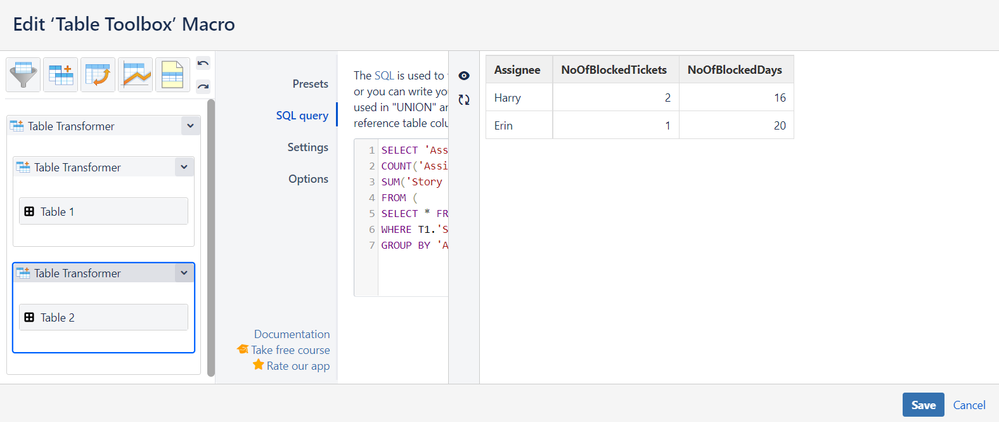Expand the top Table Transformer dropdown

190,126
